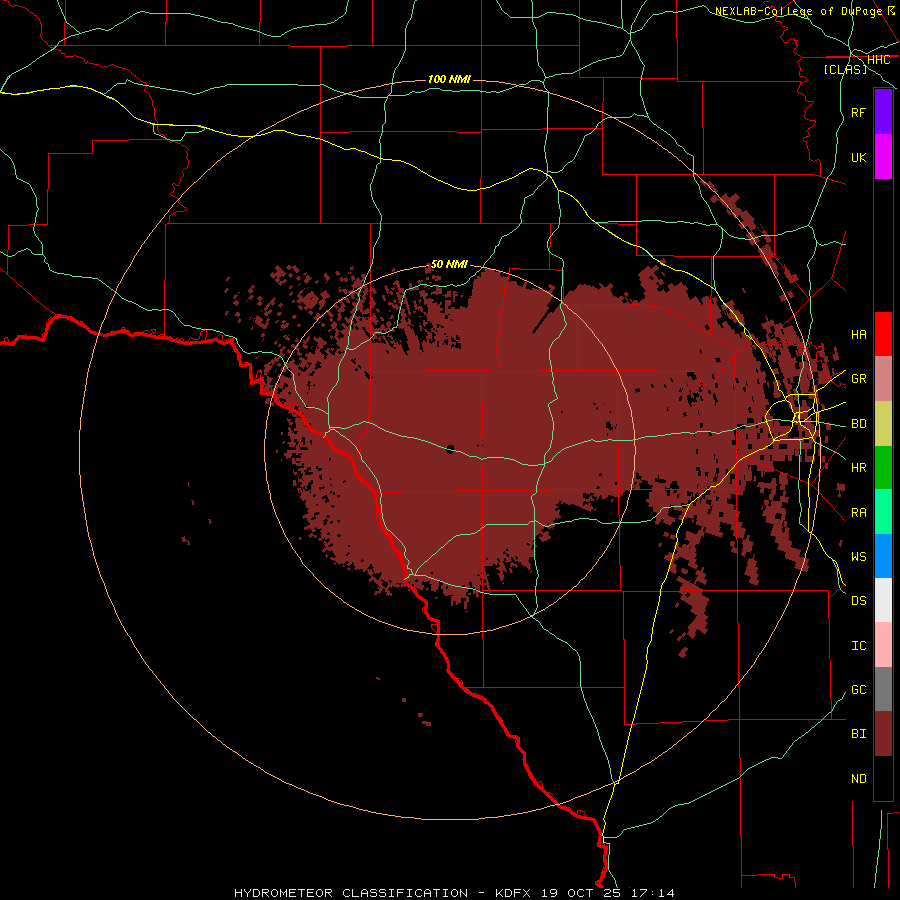Click the DS legend label
The height and width of the screenshot is (900, 900).
coord(858,600)
